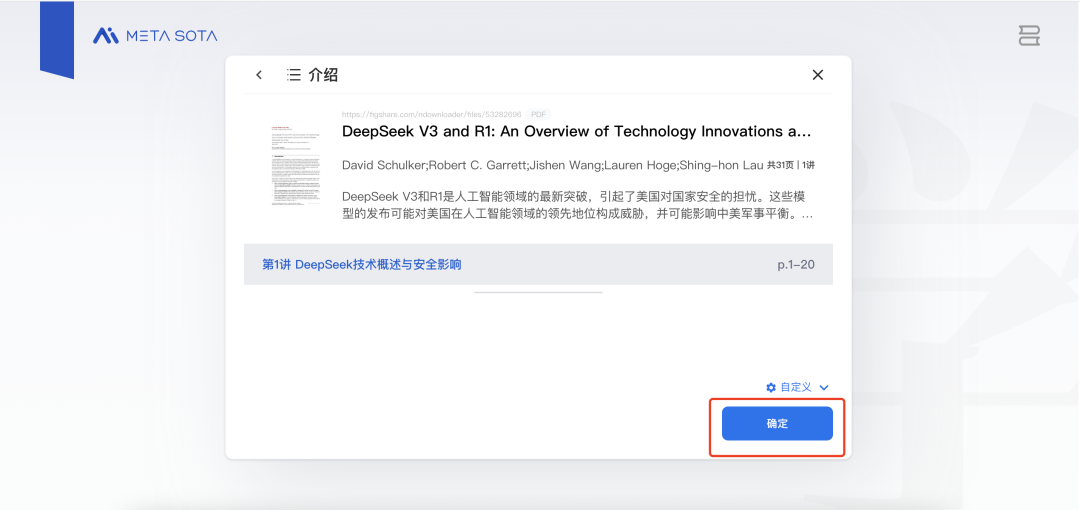Click the gear icon next to 自定义
The height and width of the screenshot is (510, 1080).
tap(771, 387)
